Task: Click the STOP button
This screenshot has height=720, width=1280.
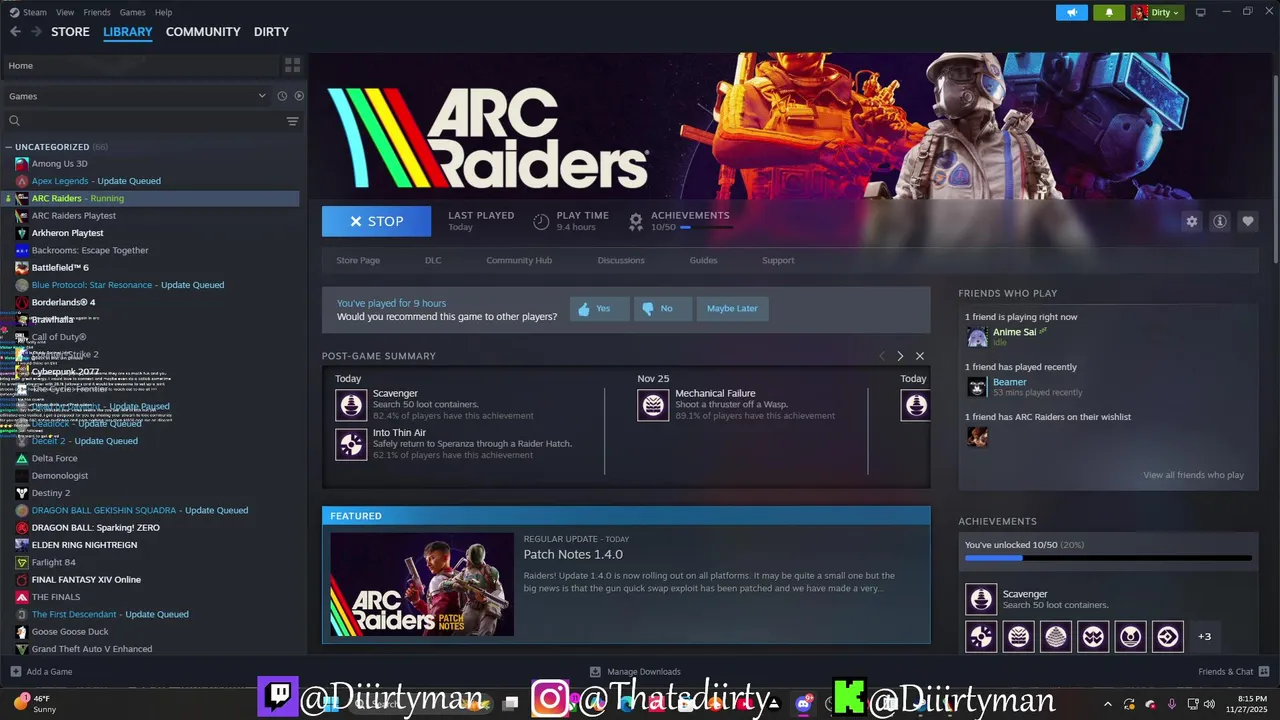Action: pyautogui.click(x=376, y=221)
